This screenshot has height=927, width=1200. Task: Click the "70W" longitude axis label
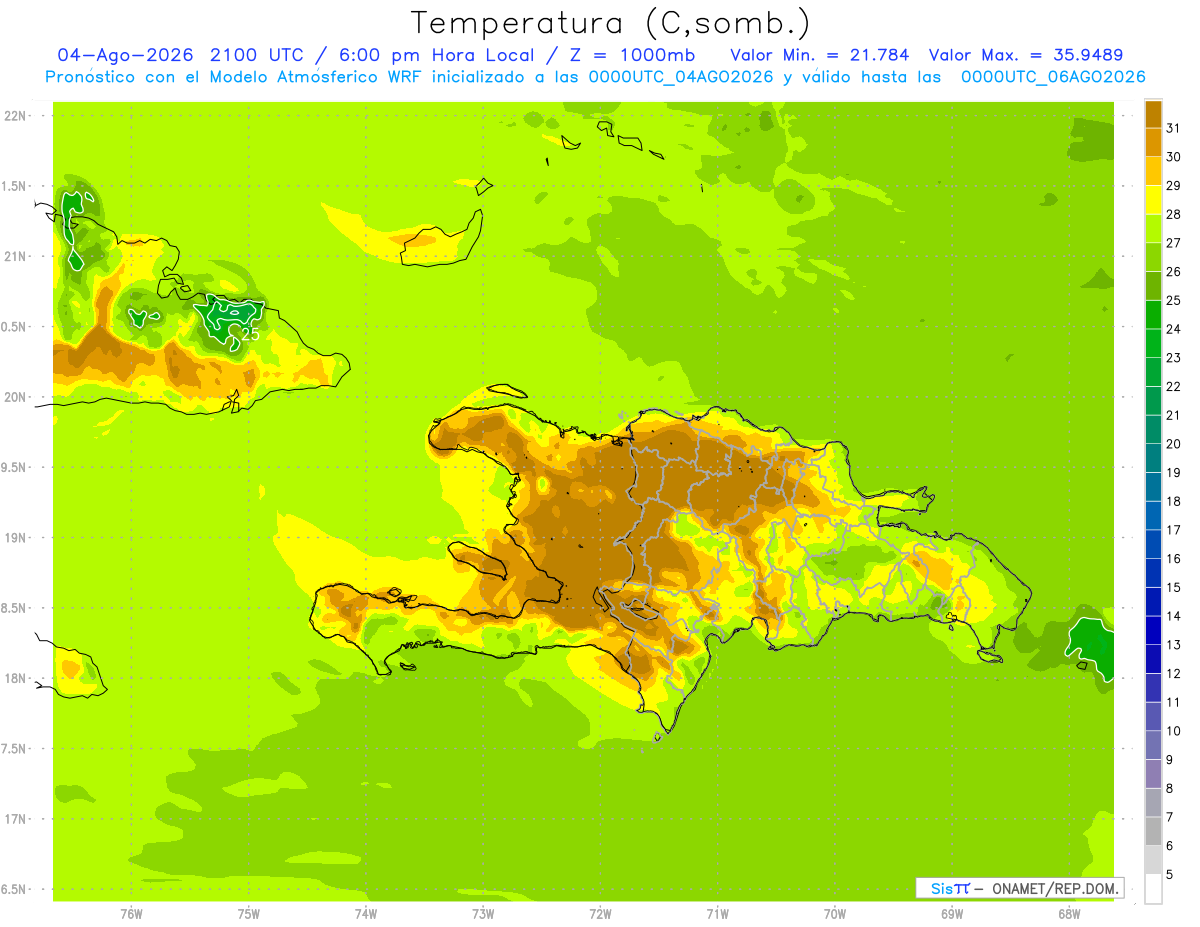coord(835,913)
